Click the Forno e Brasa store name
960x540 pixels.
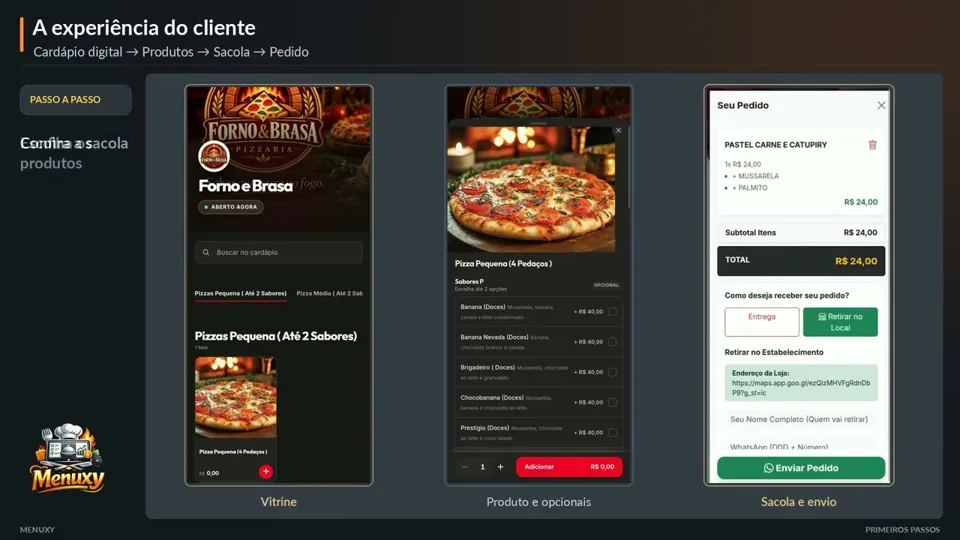coord(246,186)
